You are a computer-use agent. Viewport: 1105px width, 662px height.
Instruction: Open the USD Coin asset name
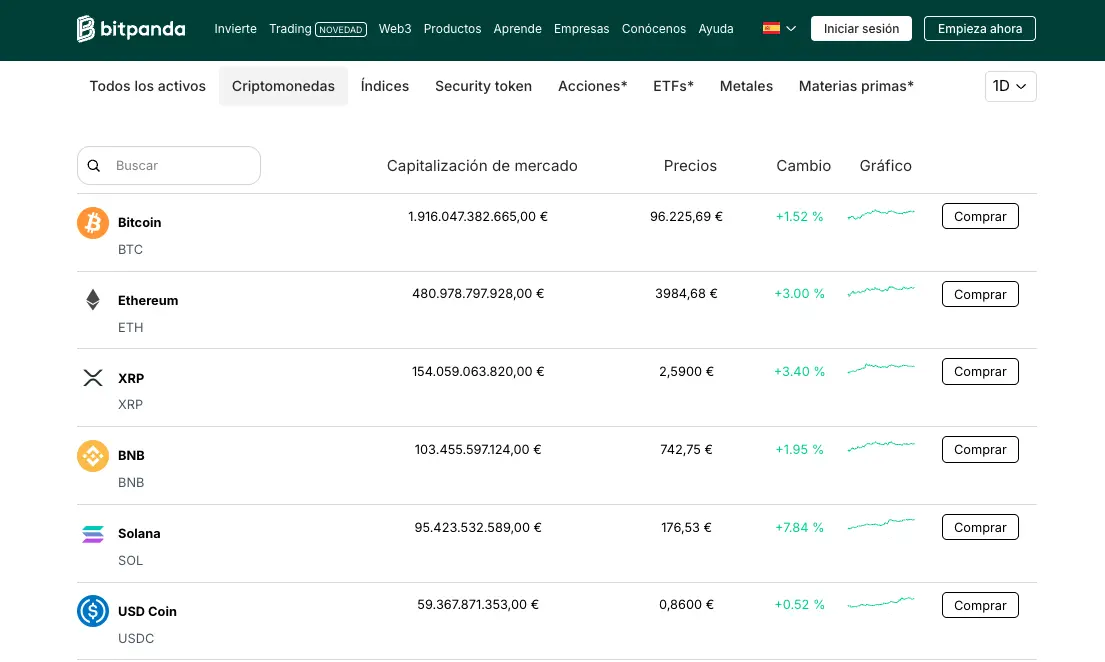[x=147, y=611]
